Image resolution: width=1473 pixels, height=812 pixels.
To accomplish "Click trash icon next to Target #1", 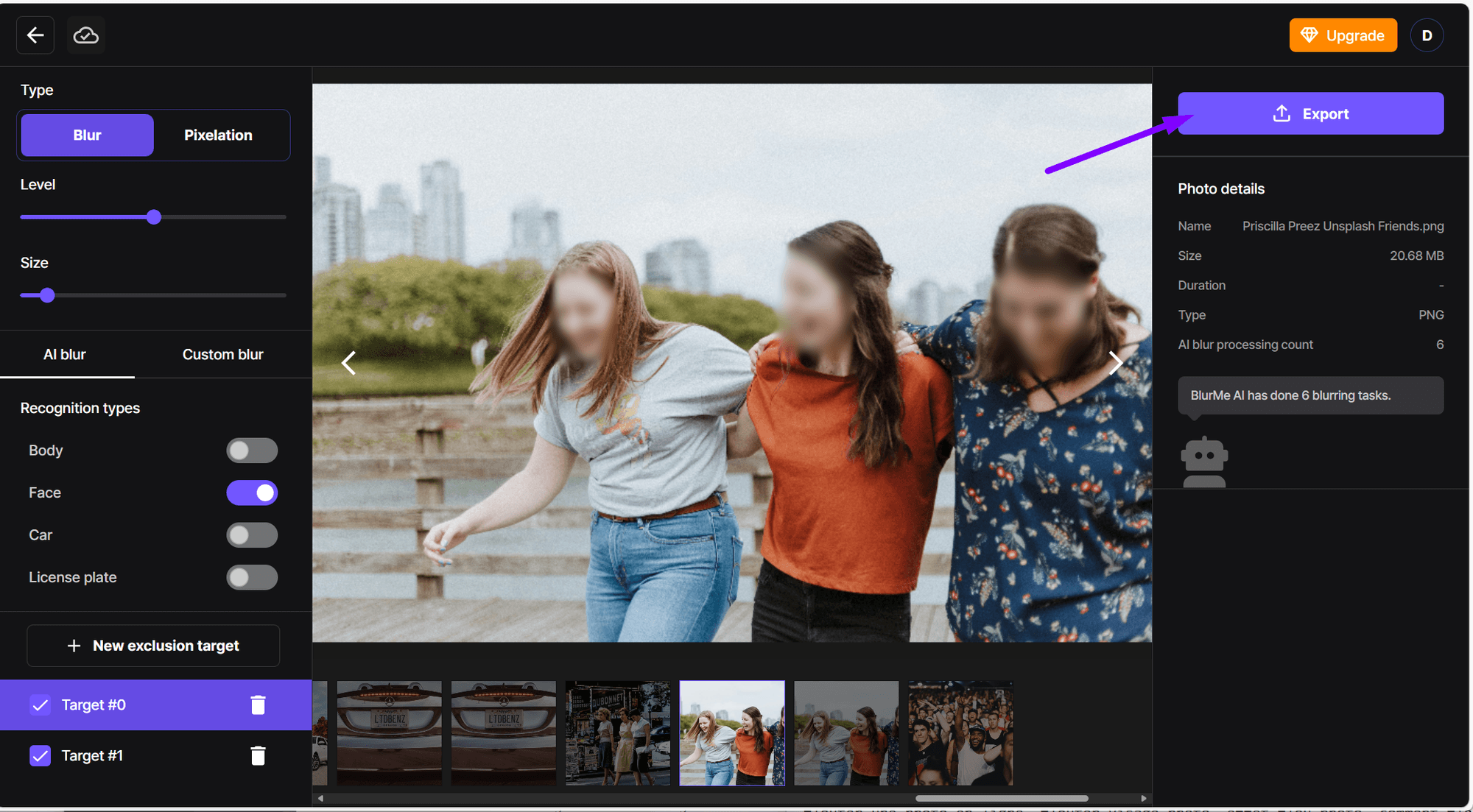I will 258,756.
